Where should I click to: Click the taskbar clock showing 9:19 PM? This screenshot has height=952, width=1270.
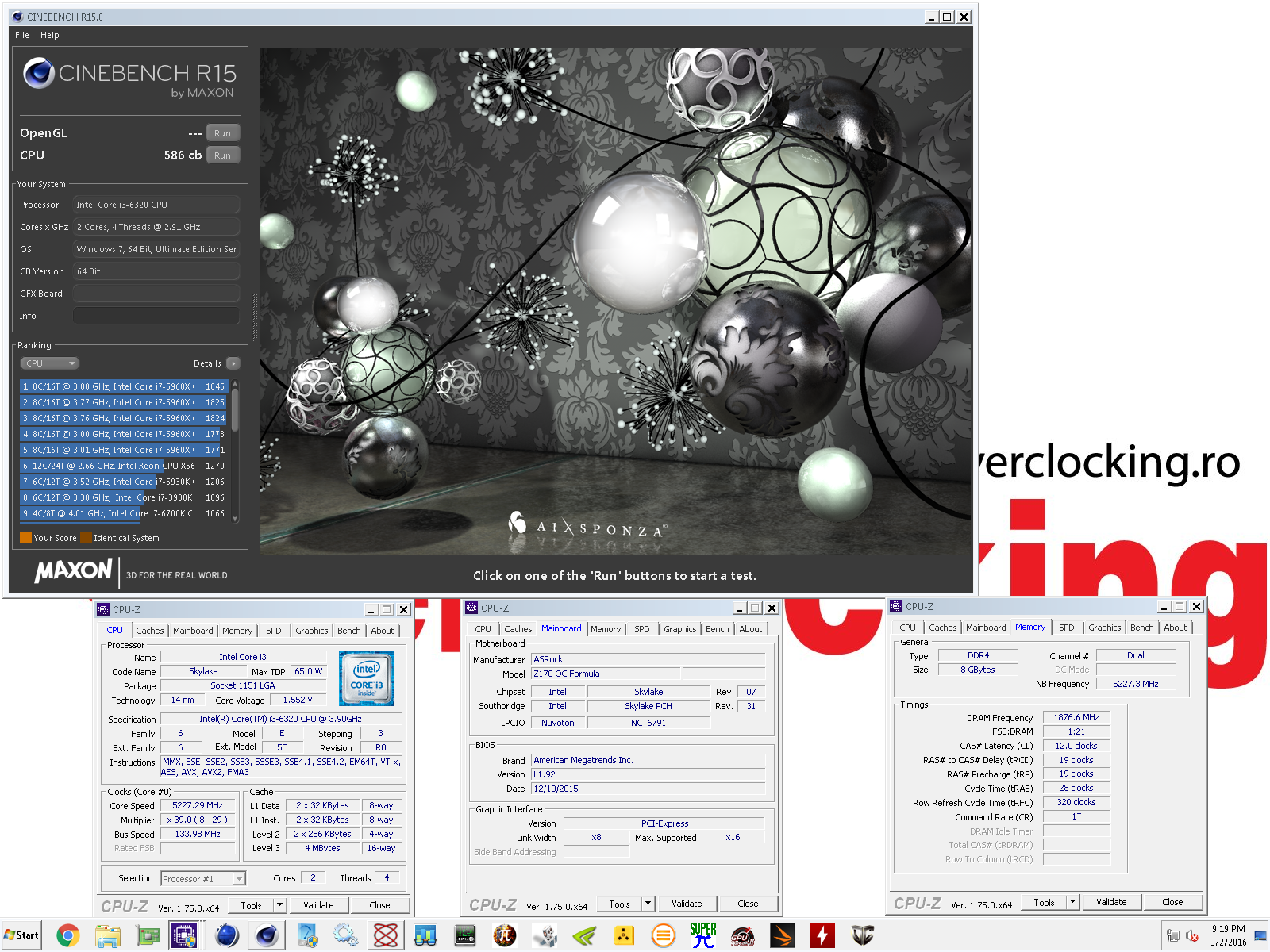(x=1228, y=935)
